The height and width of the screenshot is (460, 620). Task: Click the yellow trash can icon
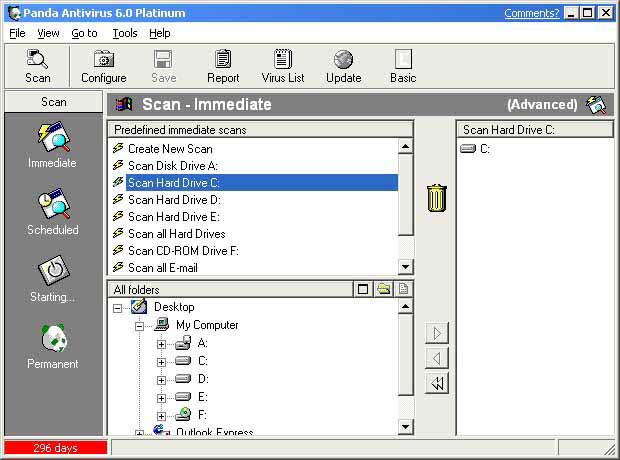tap(436, 197)
